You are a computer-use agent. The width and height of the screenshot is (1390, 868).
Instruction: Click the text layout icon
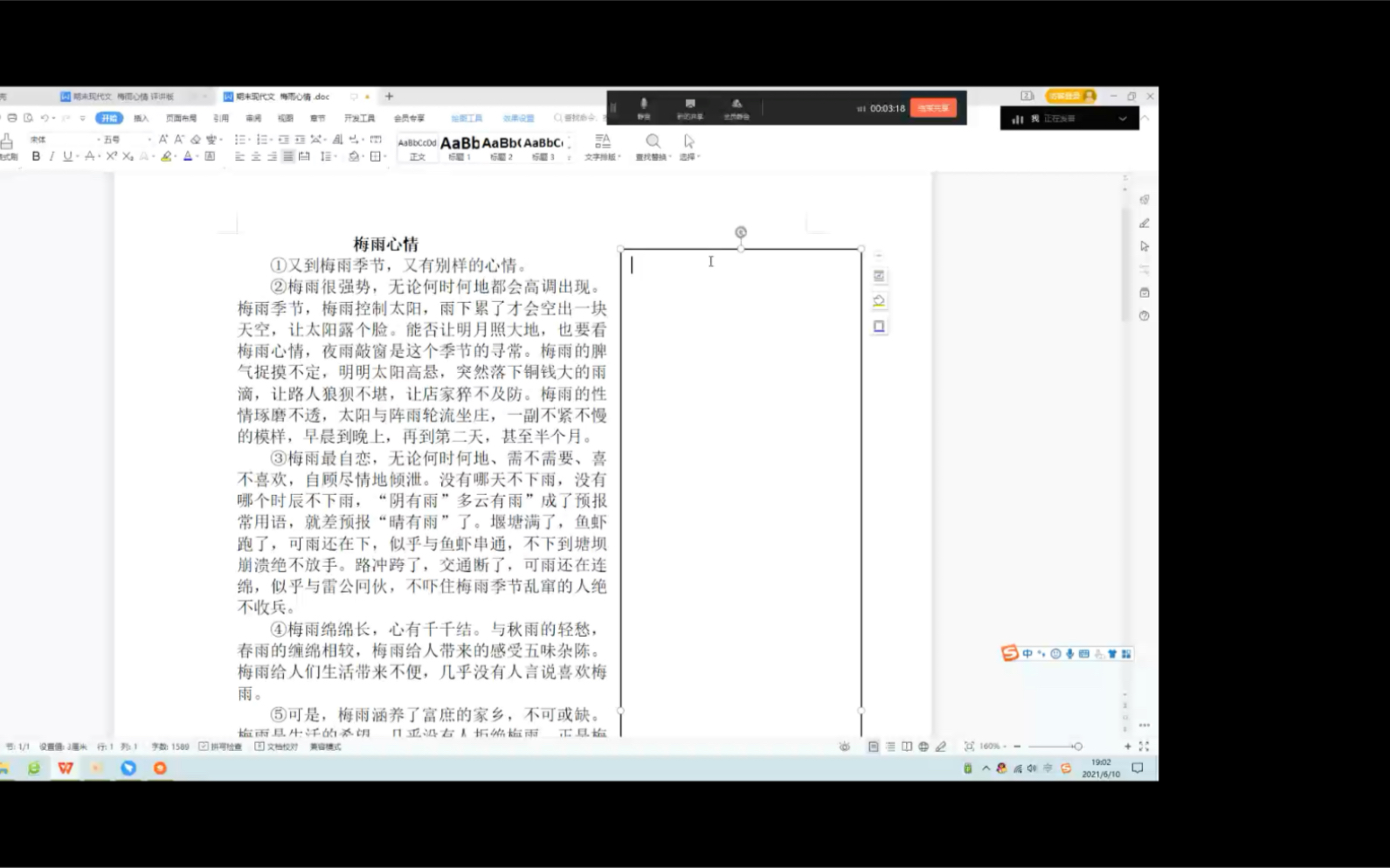tap(603, 141)
